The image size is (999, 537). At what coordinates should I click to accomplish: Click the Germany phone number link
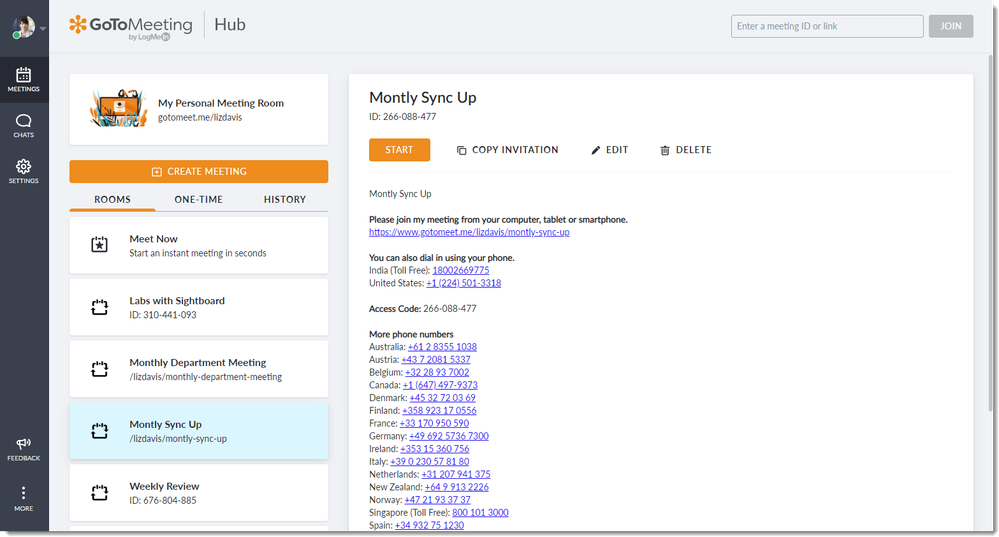449,436
